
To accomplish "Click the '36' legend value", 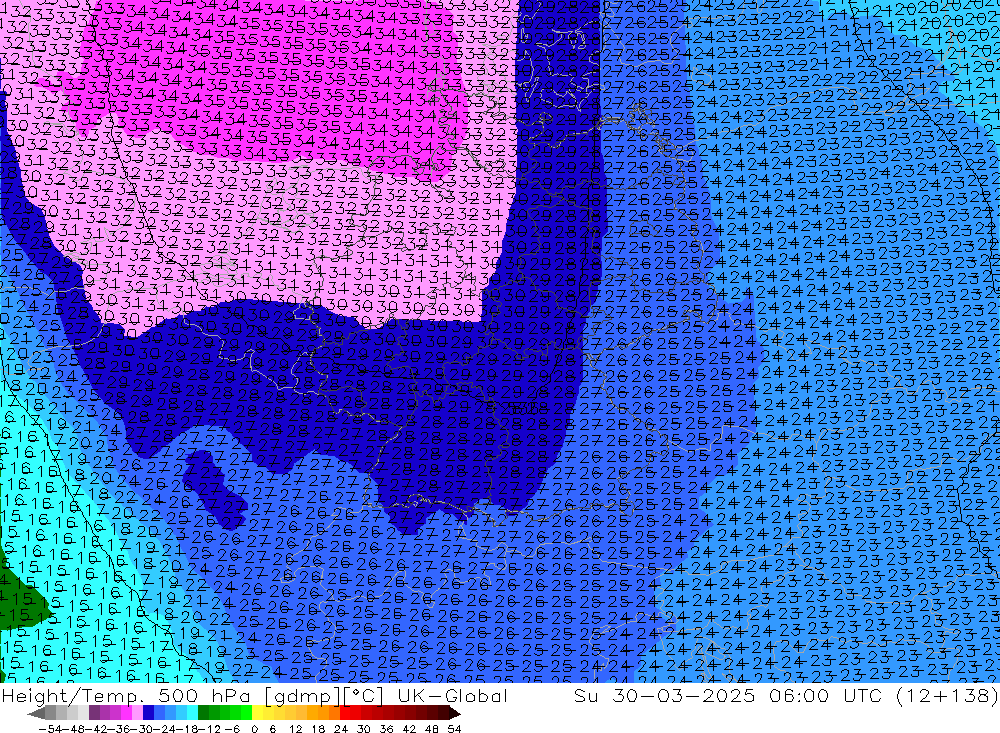I will [386, 729].
